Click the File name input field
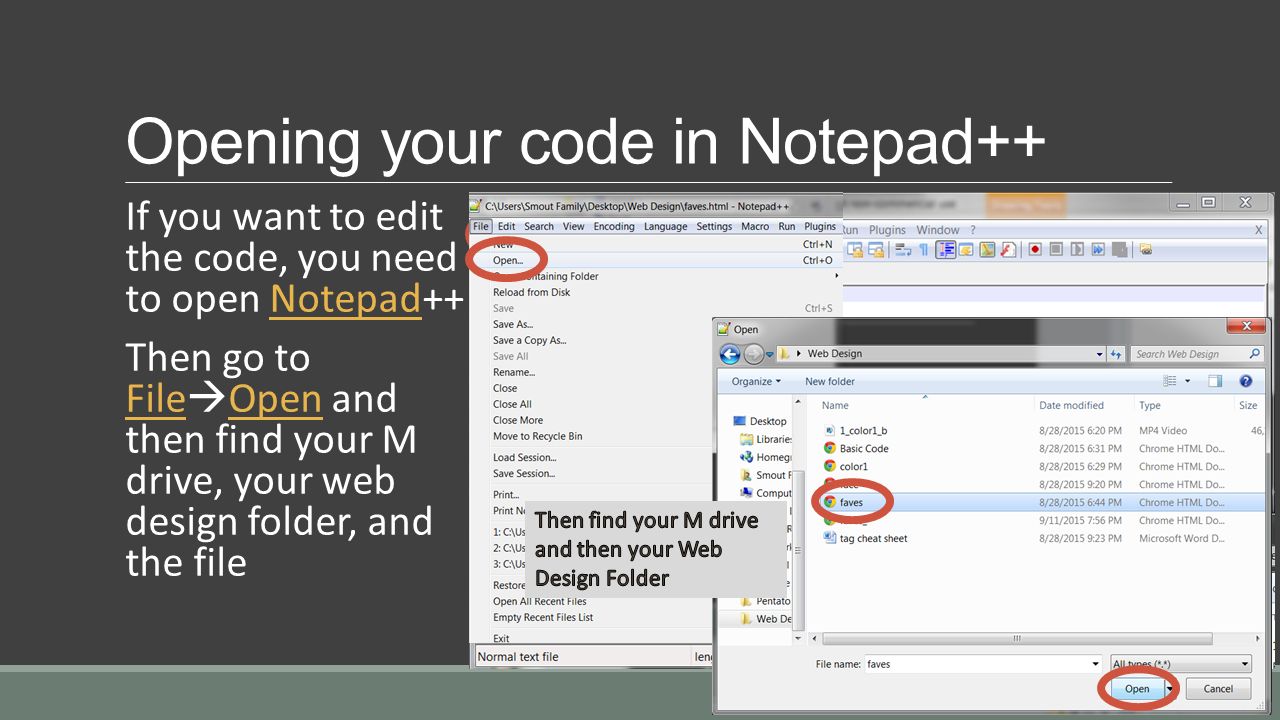 [983, 664]
